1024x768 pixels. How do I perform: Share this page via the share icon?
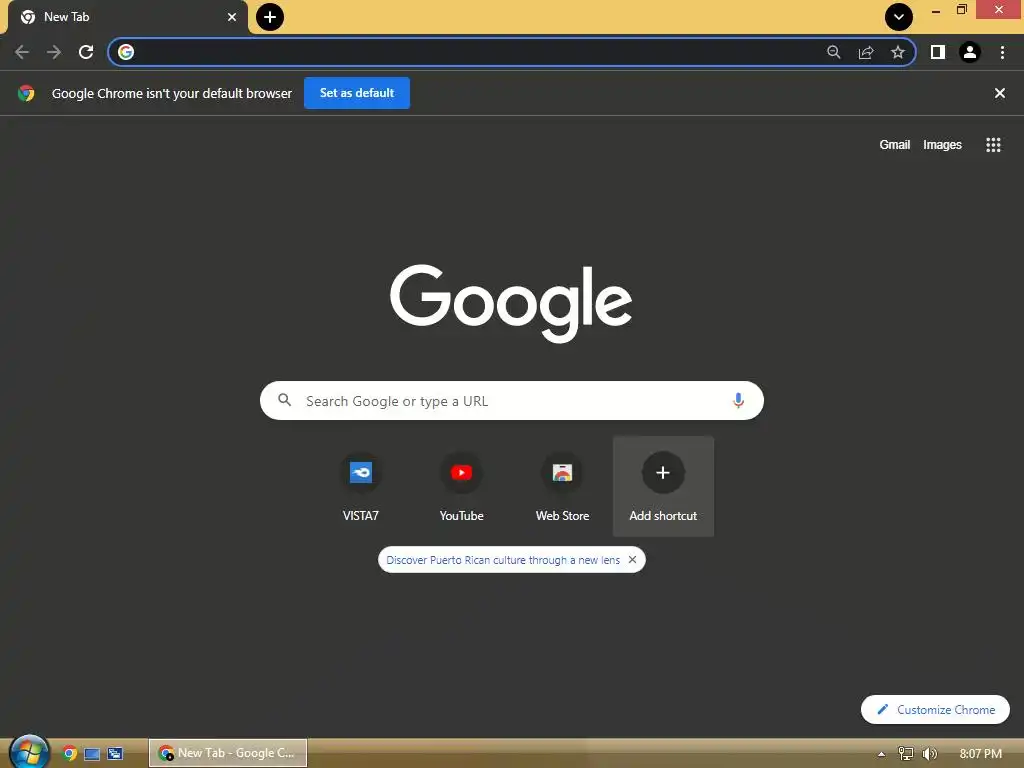pyautogui.click(x=866, y=52)
